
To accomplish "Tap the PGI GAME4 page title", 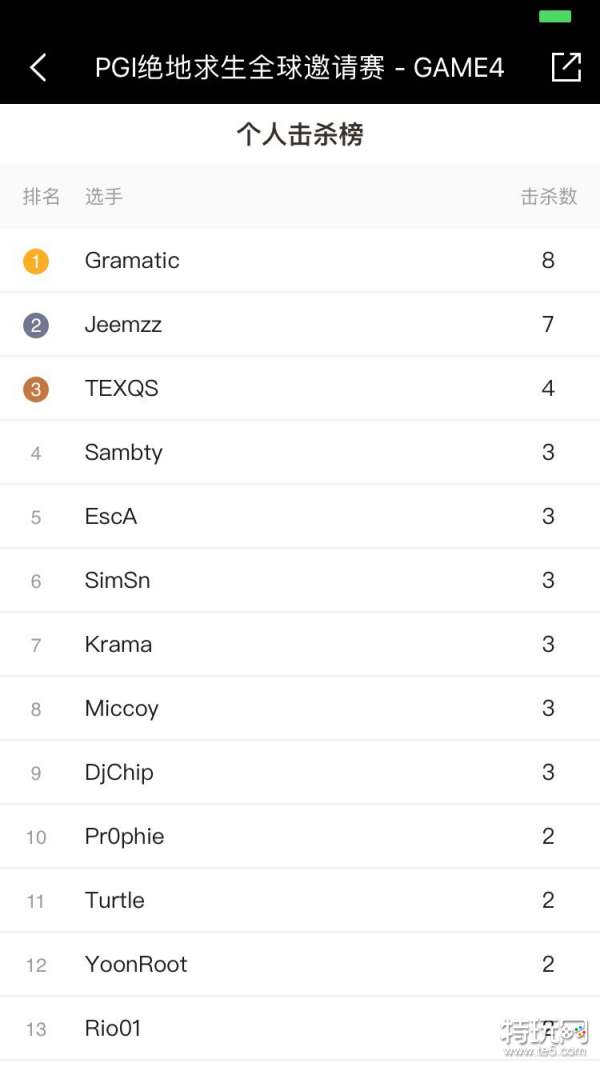I will (299, 68).
